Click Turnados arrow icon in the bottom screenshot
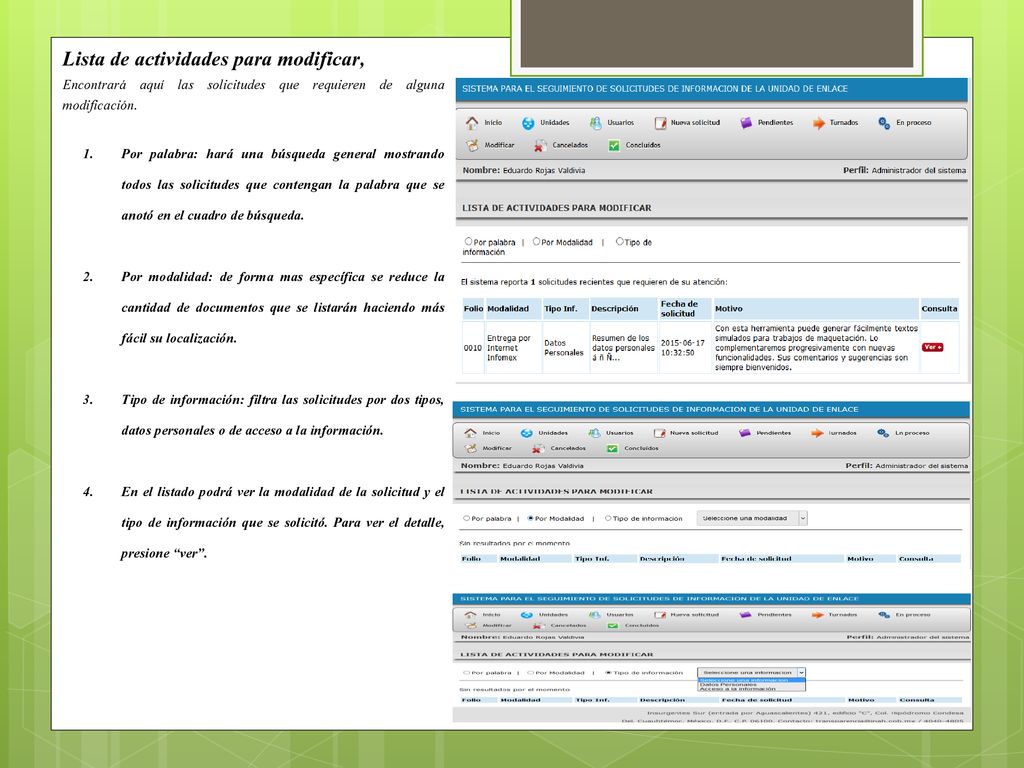This screenshot has height=768, width=1024. click(817, 615)
